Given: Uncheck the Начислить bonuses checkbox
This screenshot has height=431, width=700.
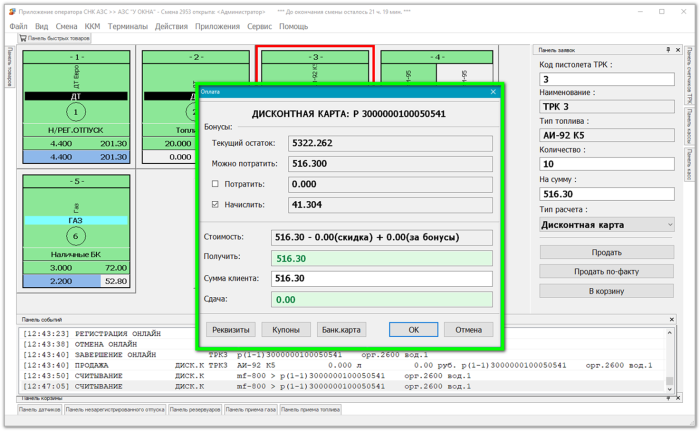Looking at the screenshot, I should [x=215, y=204].
